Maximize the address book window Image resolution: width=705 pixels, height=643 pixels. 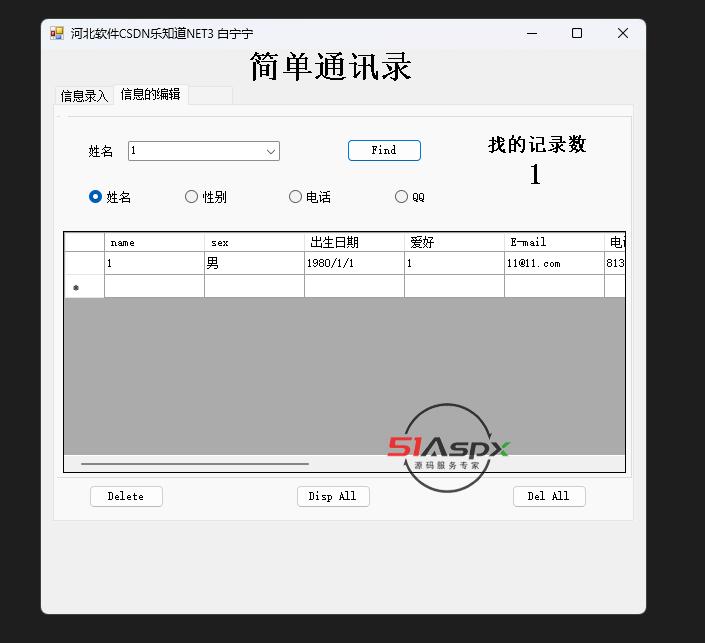click(577, 33)
